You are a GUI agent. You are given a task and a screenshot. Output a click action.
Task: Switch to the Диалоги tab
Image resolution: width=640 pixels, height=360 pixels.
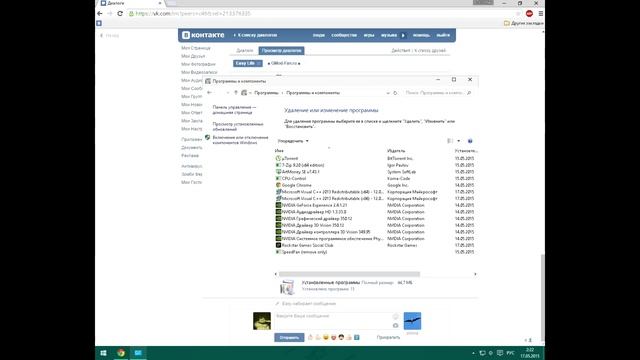244,51
